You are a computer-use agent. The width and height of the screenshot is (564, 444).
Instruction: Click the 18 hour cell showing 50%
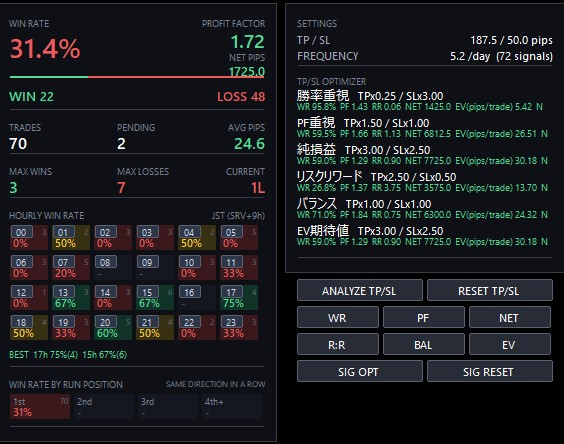click(29, 327)
